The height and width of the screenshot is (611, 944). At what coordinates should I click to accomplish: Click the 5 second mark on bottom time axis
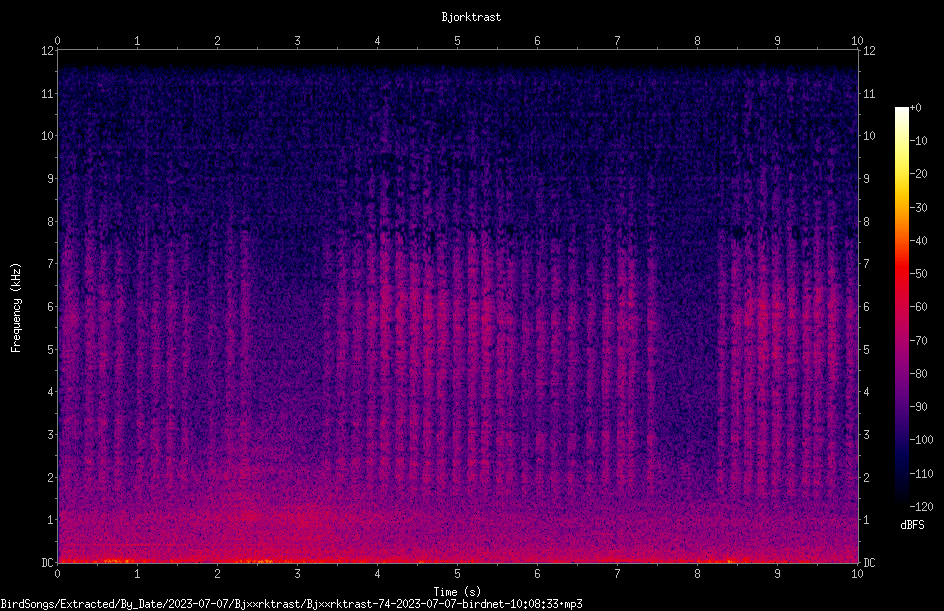click(458, 574)
